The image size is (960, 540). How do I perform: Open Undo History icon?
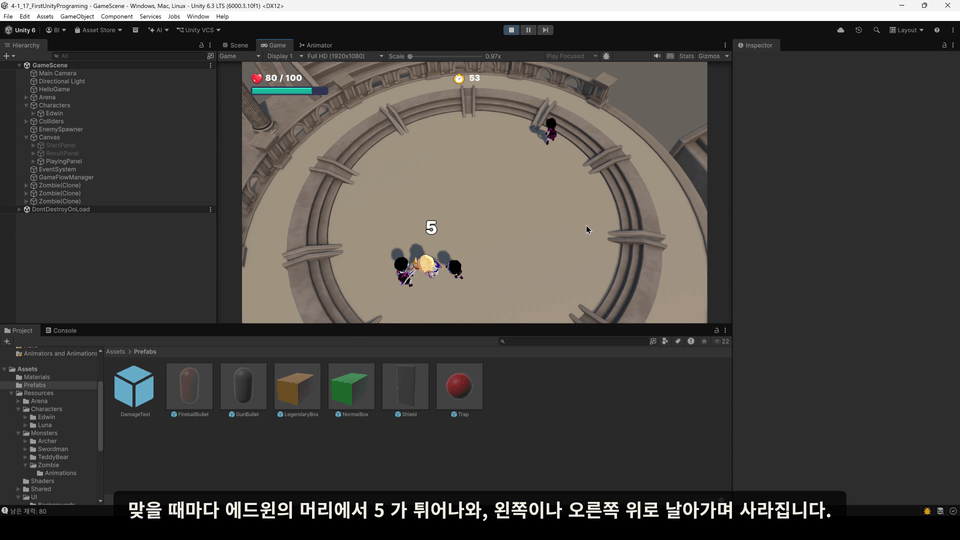point(858,30)
